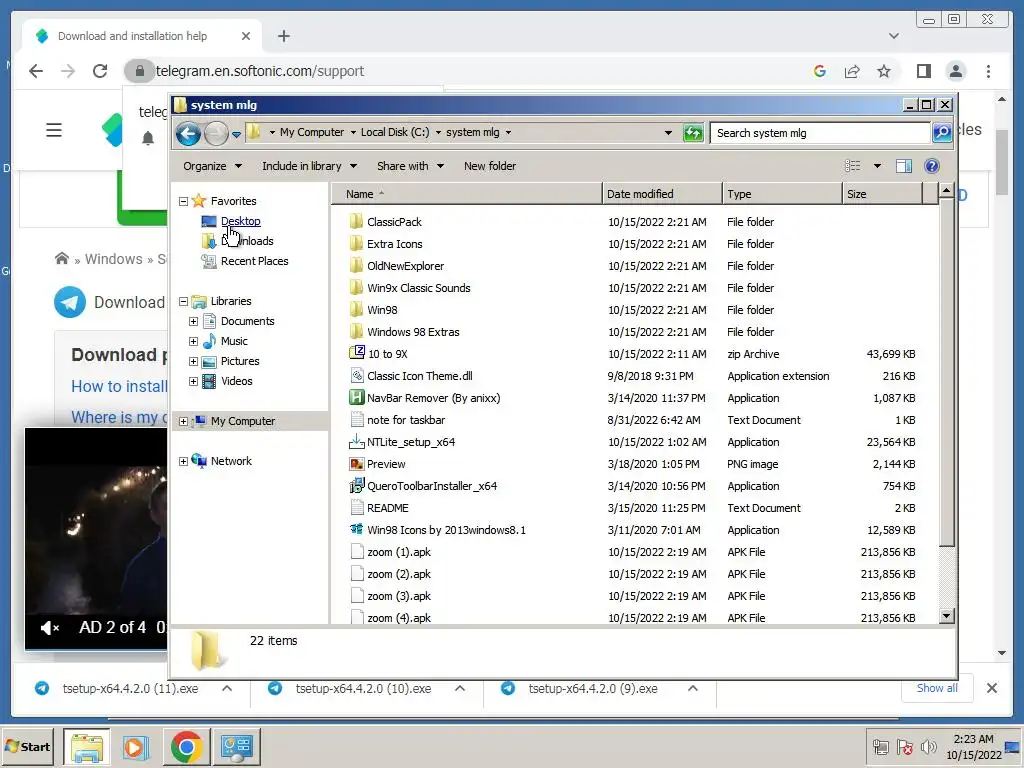The image size is (1024, 768).
Task: Open Chrome side panel icon
Action: [x=923, y=71]
